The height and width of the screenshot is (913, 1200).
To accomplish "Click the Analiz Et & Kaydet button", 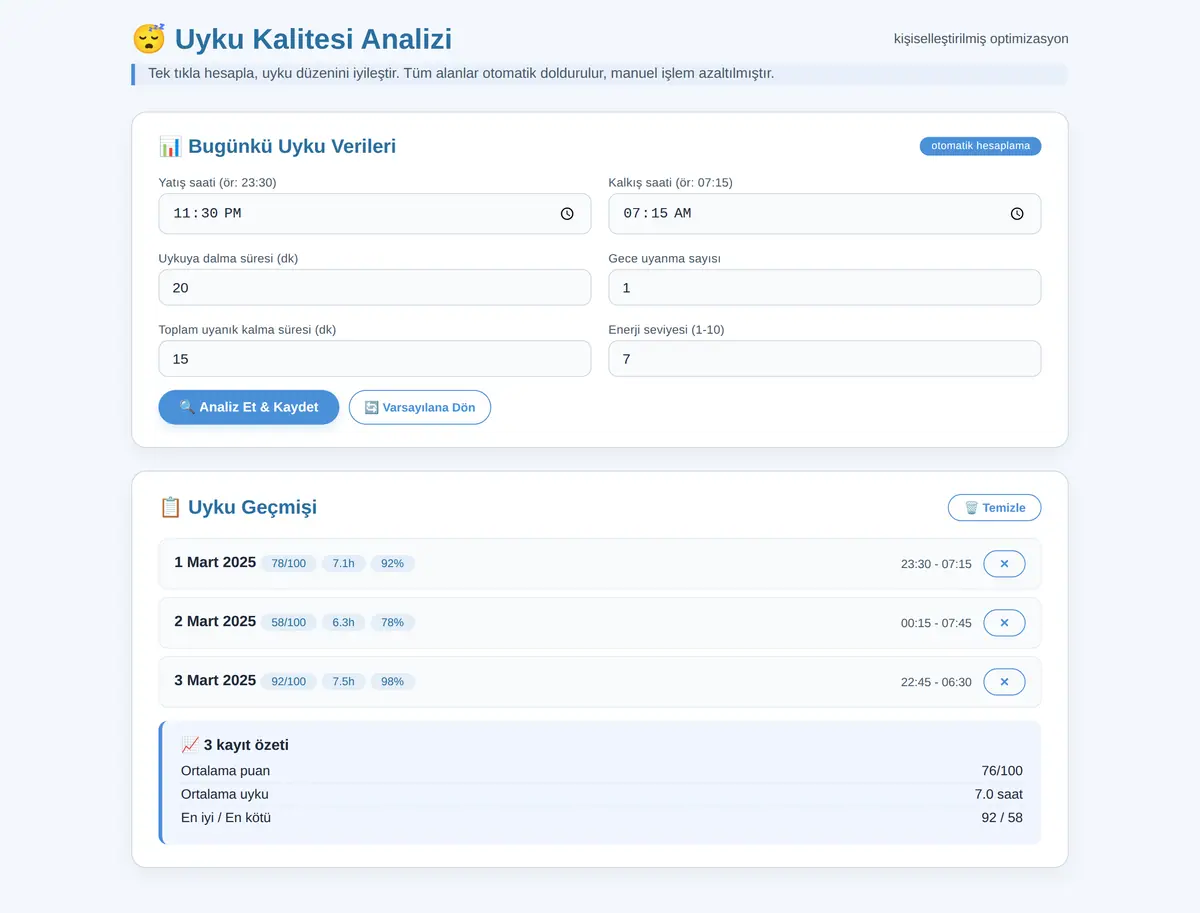I will [249, 407].
